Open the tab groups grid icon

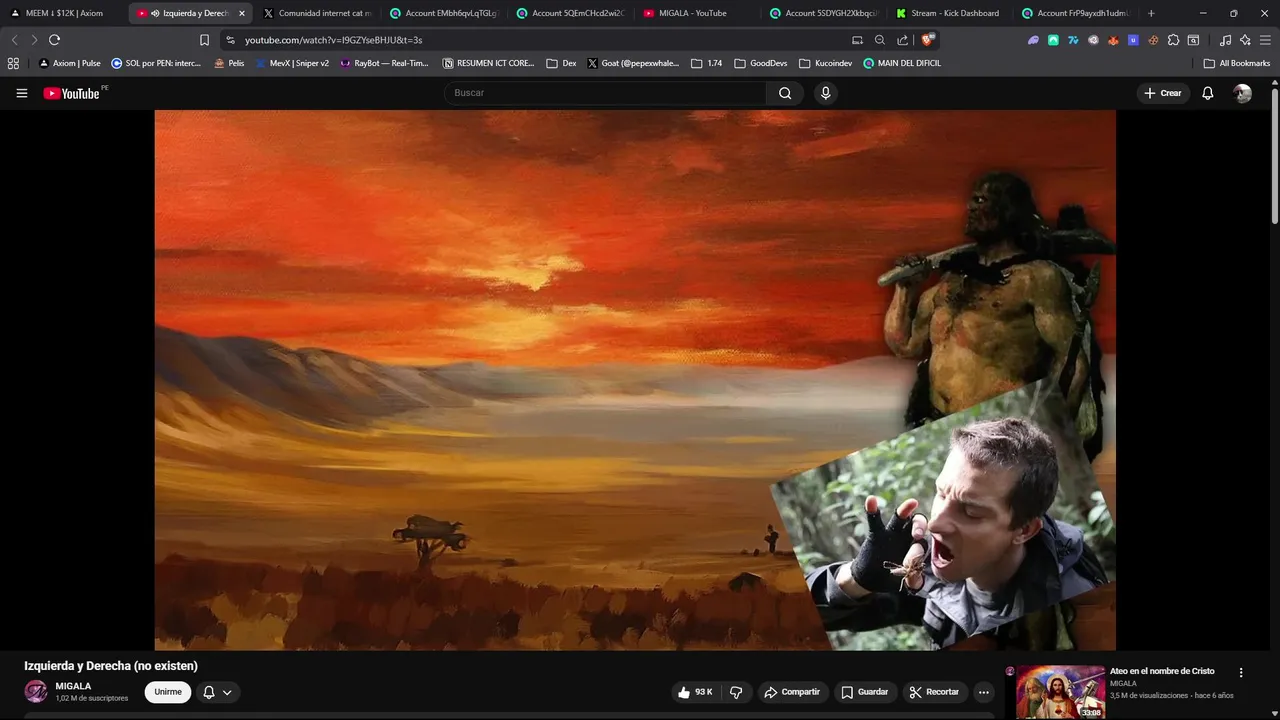pyautogui.click(x=13, y=63)
